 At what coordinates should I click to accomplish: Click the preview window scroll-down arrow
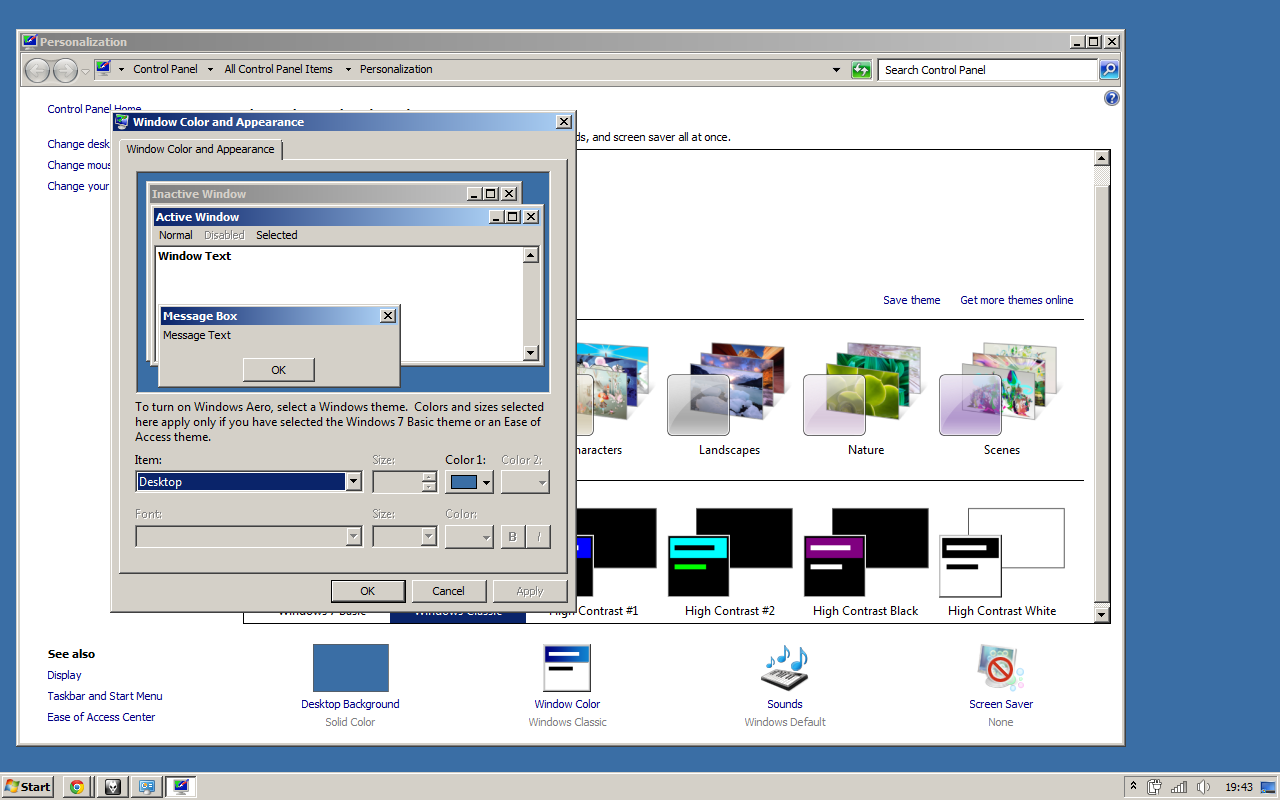point(531,353)
